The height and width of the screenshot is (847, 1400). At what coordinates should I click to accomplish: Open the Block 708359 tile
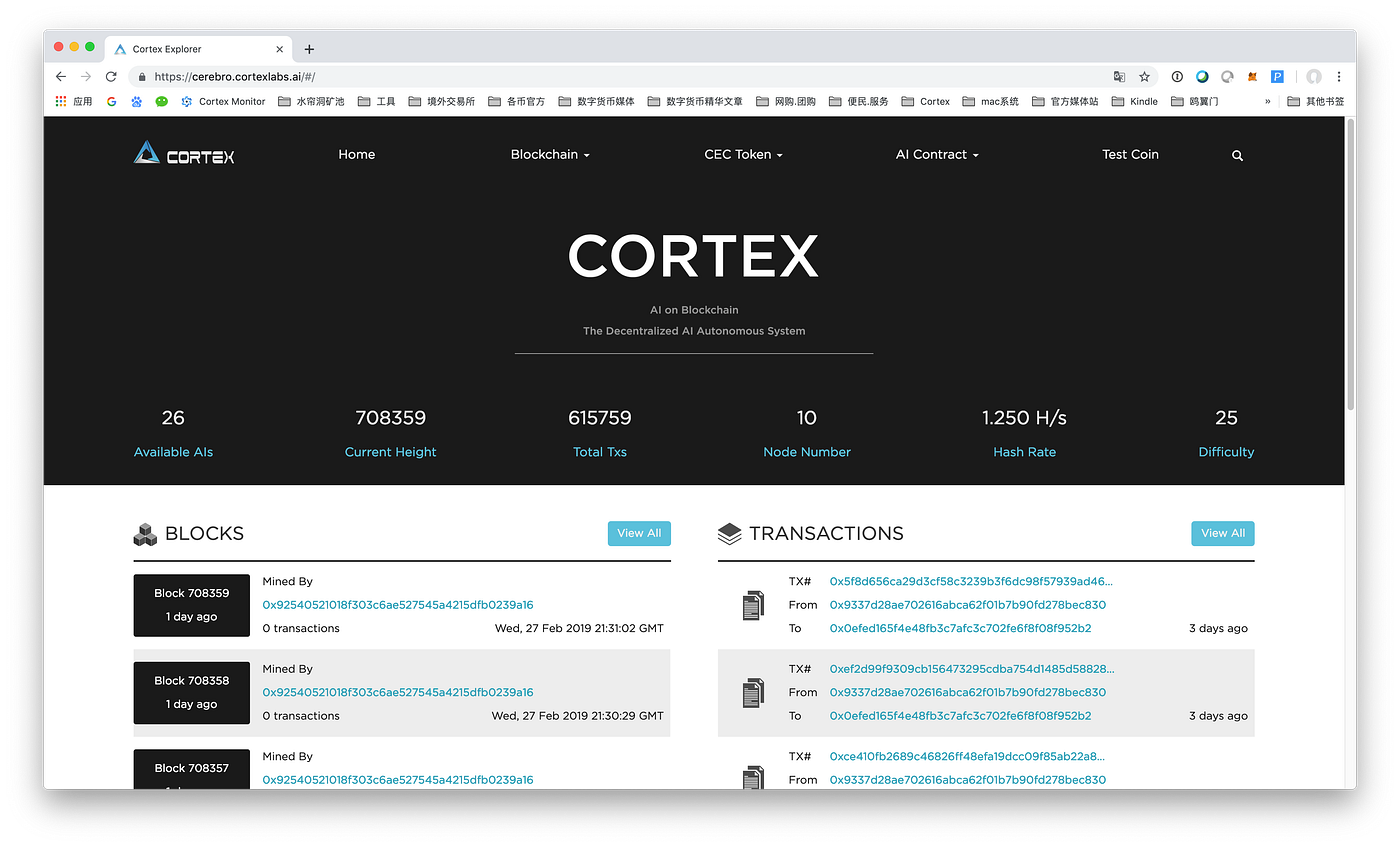[x=191, y=605]
